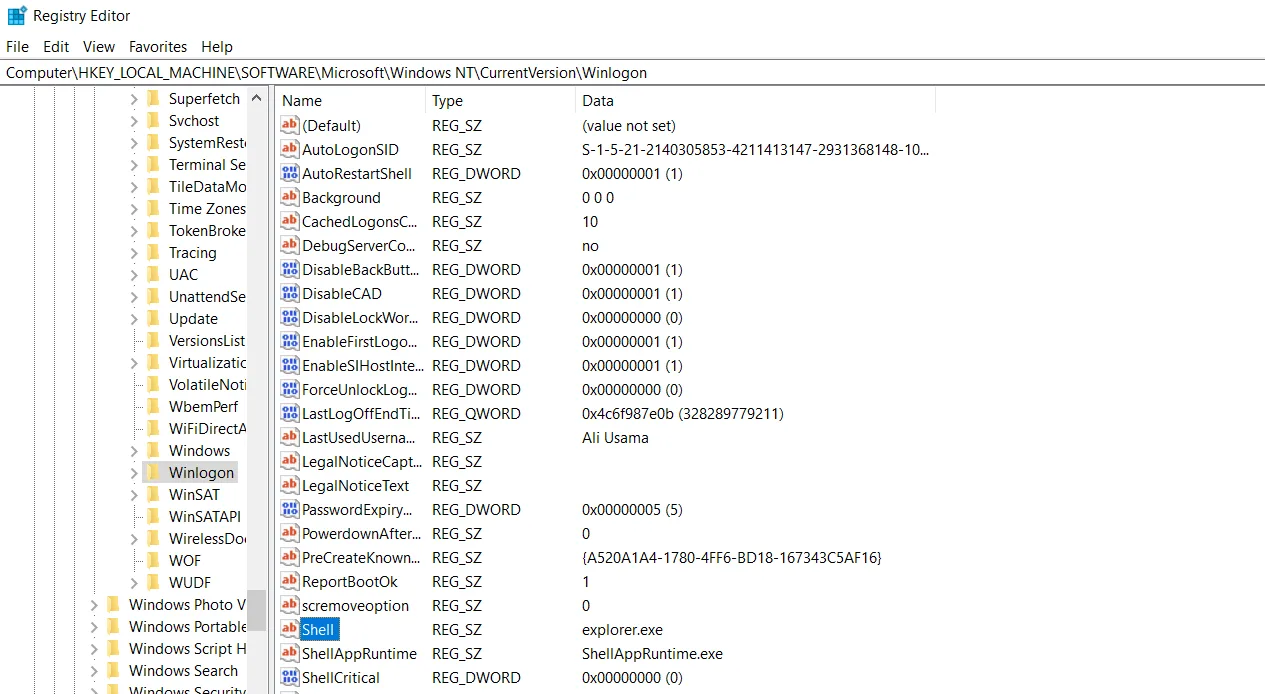Expand the Superfetch key
This screenshot has height=694, width=1265.
pyautogui.click(x=132, y=98)
